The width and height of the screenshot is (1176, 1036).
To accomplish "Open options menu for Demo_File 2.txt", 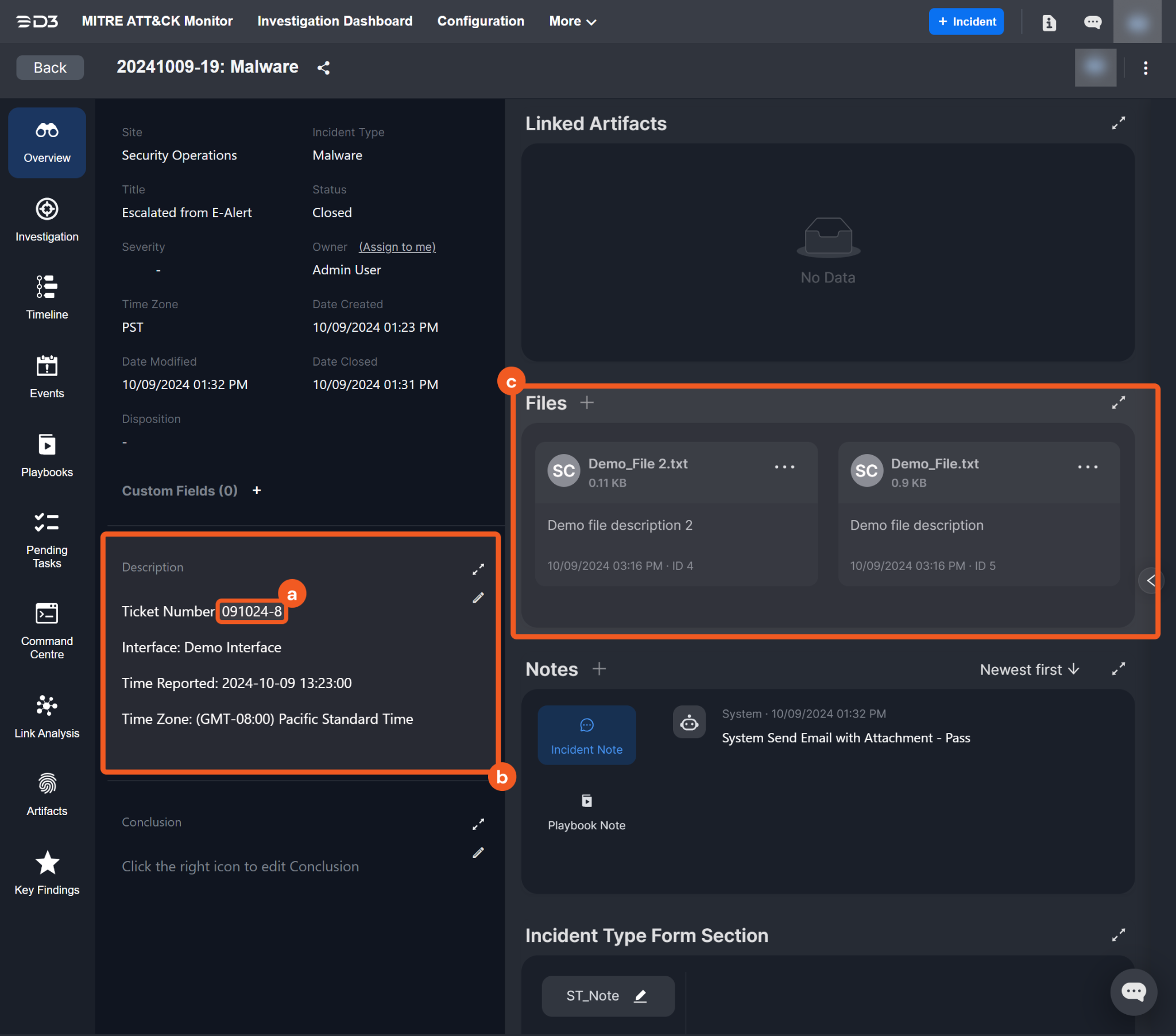I will (784, 467).
